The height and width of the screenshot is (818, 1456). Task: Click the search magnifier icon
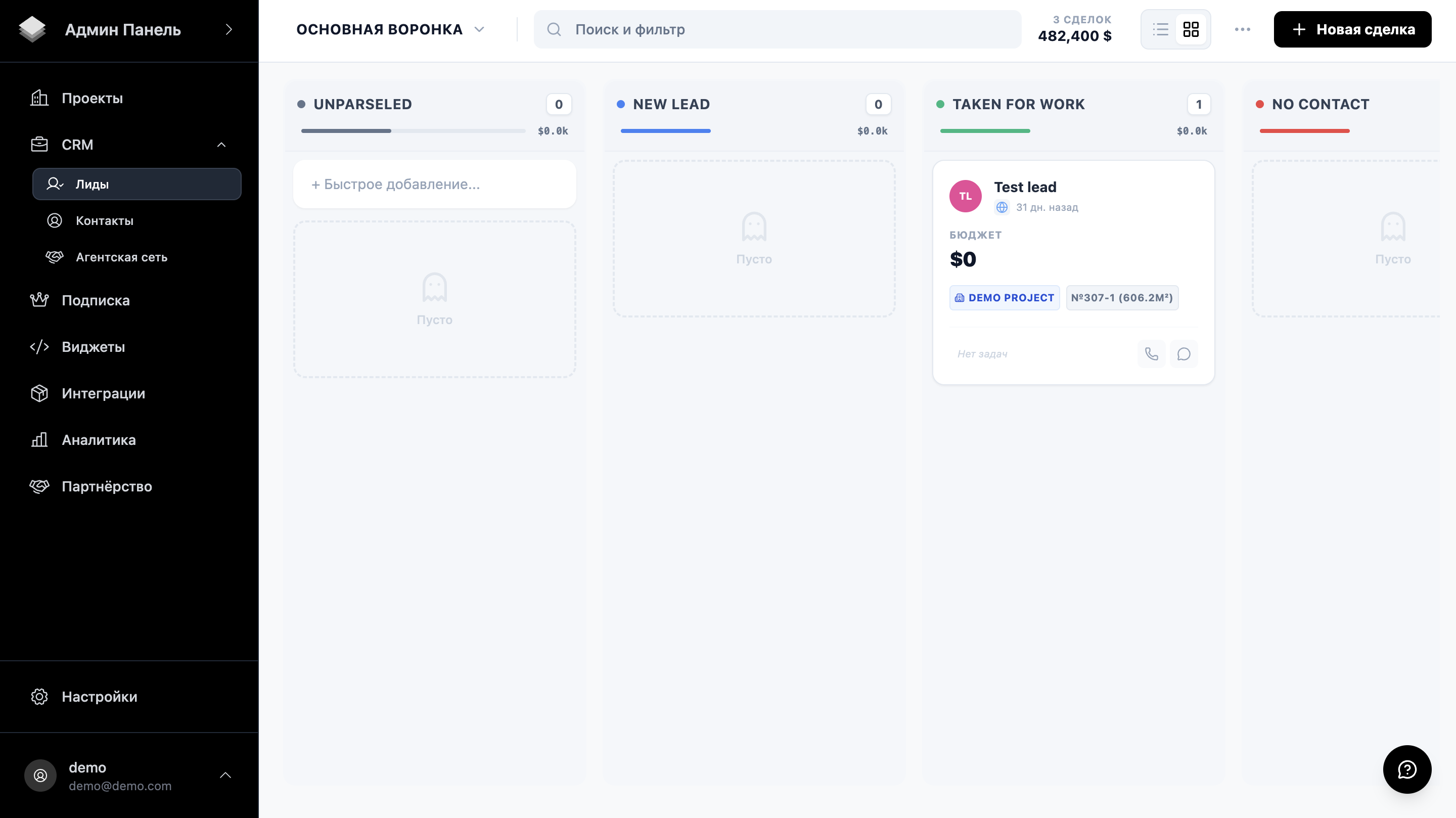[x=554, y=29]
